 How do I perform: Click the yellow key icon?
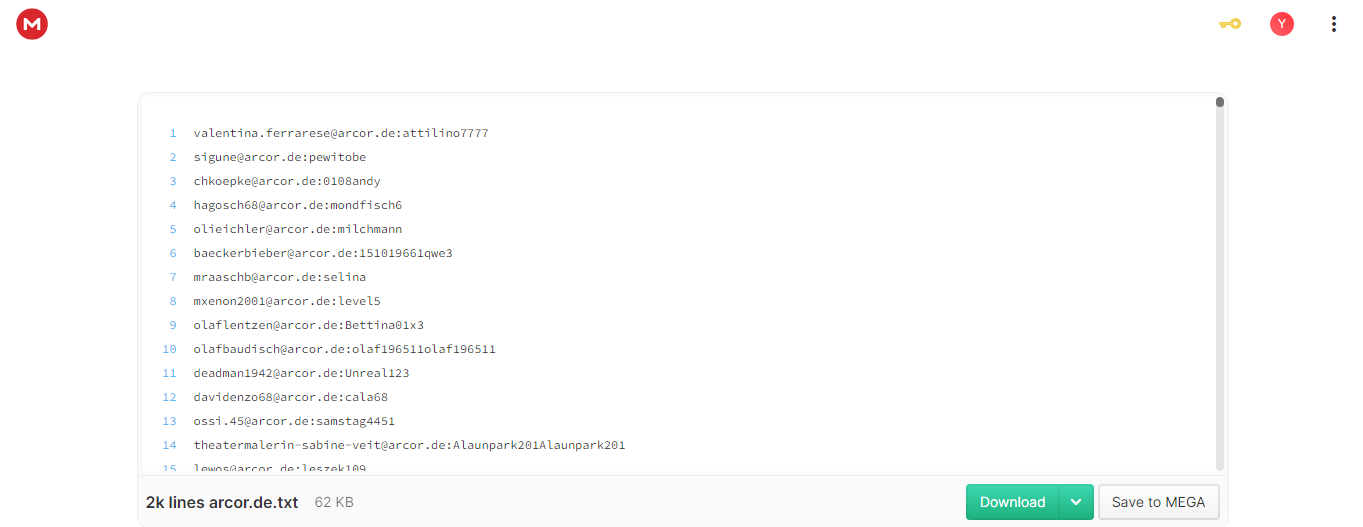1229,24
